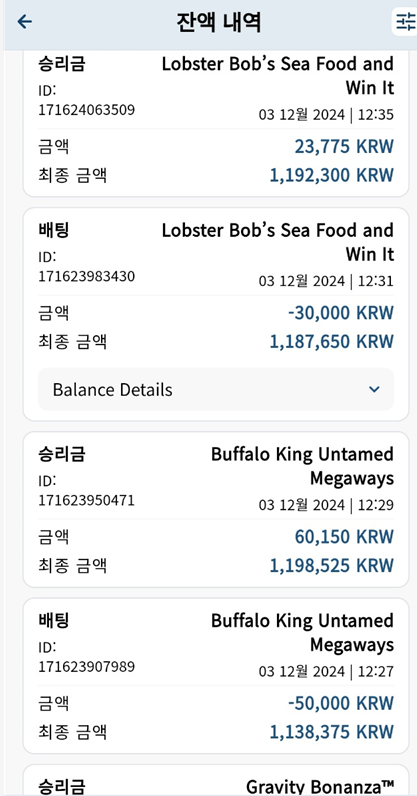Open the Lobster Bob's bet entry title
Screen dimensions: 417x796
278,242
